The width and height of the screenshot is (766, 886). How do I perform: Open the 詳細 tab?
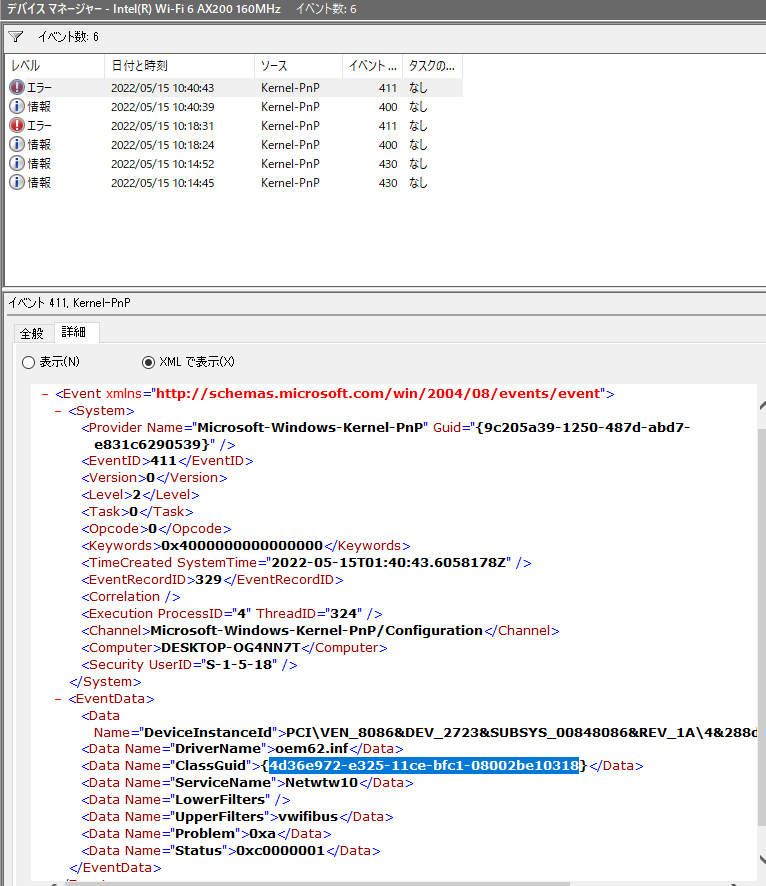(x=74, y=332)
